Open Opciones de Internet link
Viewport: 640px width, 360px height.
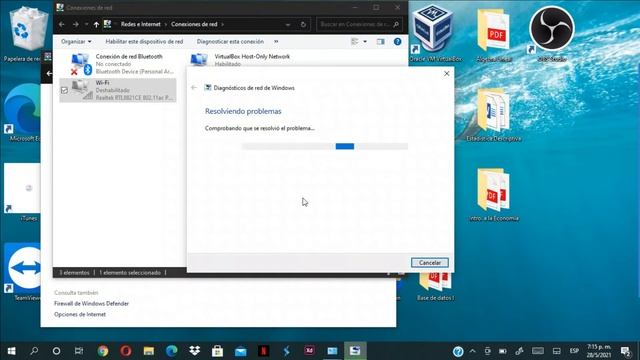coord(80,314)
